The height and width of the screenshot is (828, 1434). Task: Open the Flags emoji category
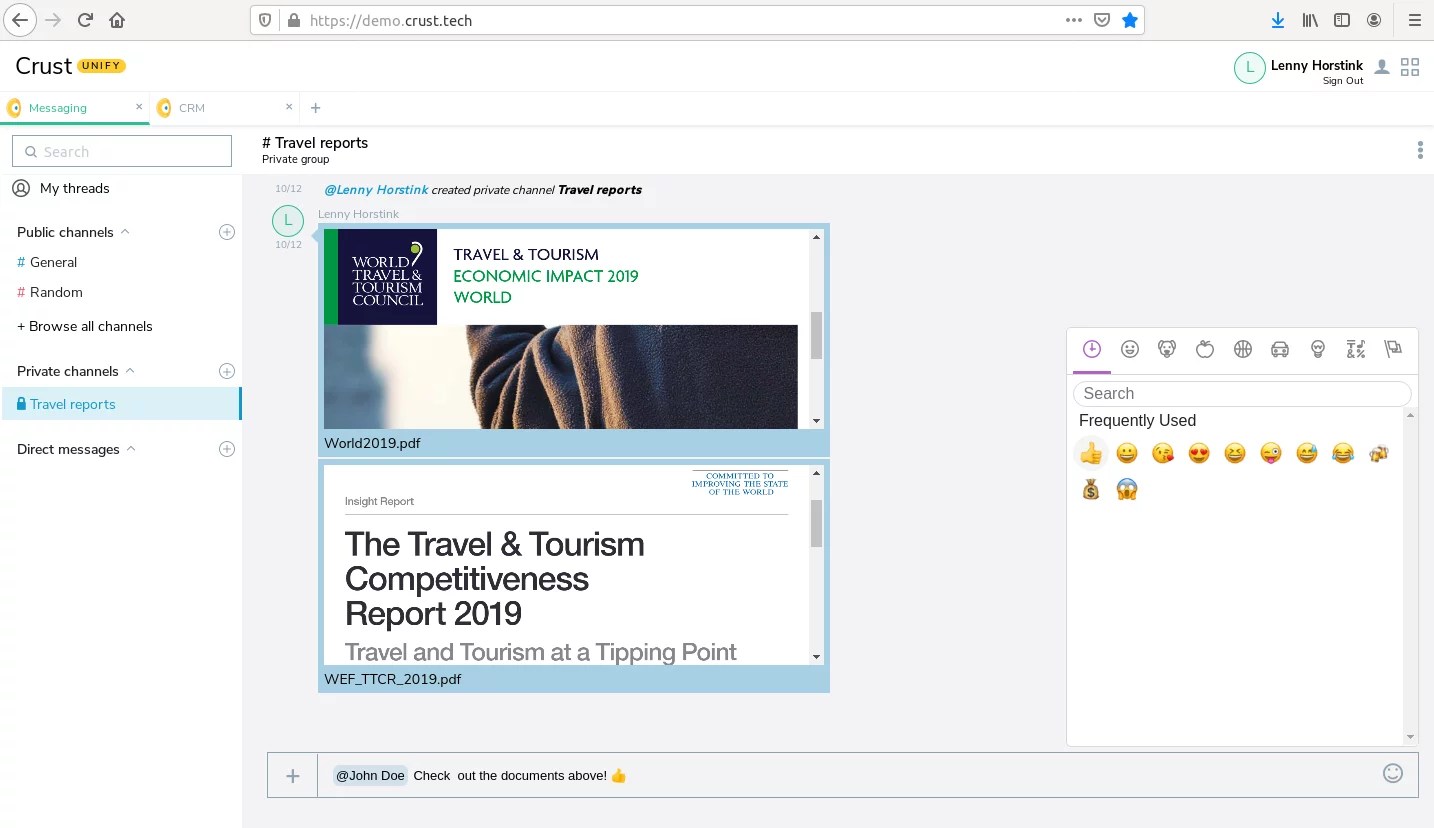(1393, 349)
